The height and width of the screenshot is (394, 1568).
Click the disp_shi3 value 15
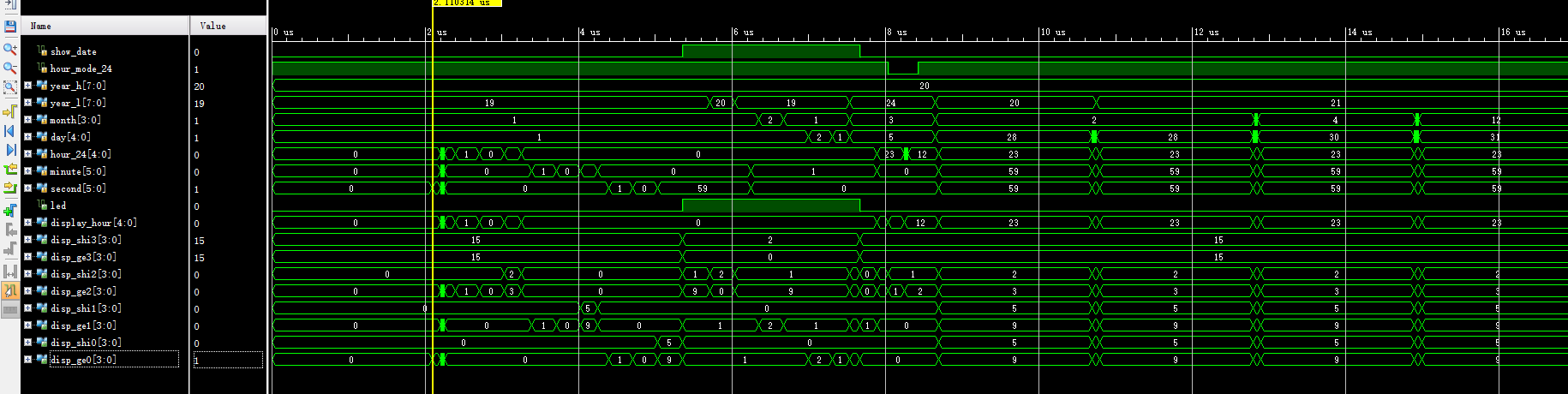(199, 241)
